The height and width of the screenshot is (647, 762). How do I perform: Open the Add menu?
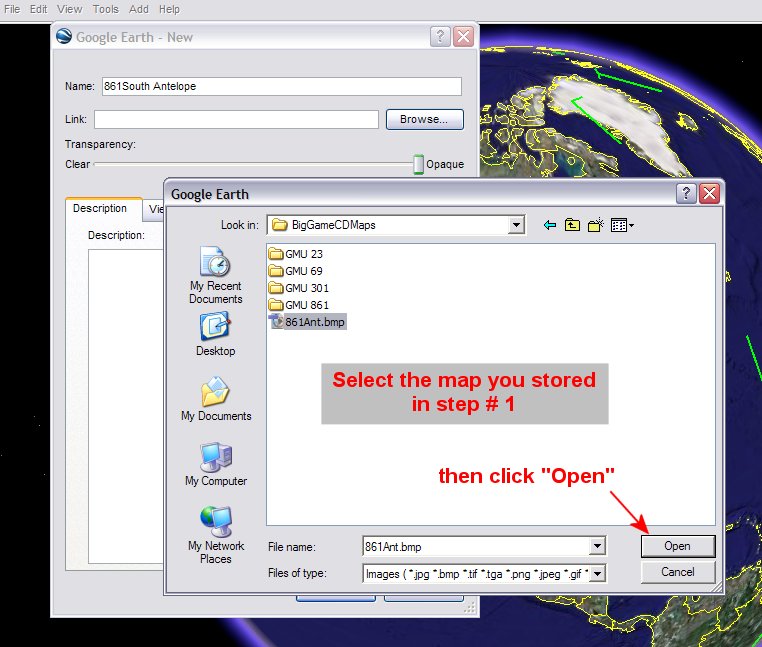(x=139, y=9)
